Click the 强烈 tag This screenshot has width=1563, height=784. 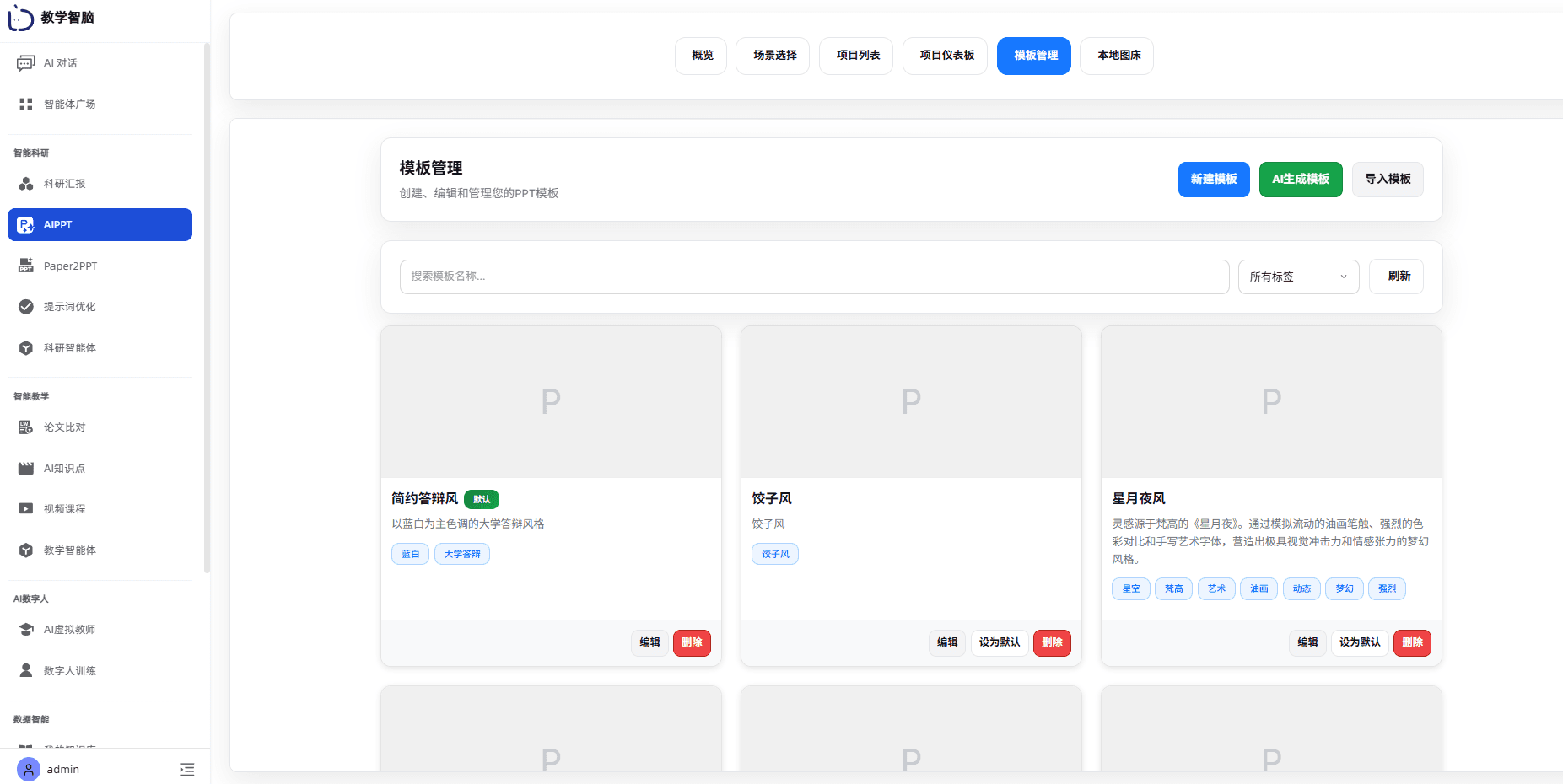pos(1387,589)
